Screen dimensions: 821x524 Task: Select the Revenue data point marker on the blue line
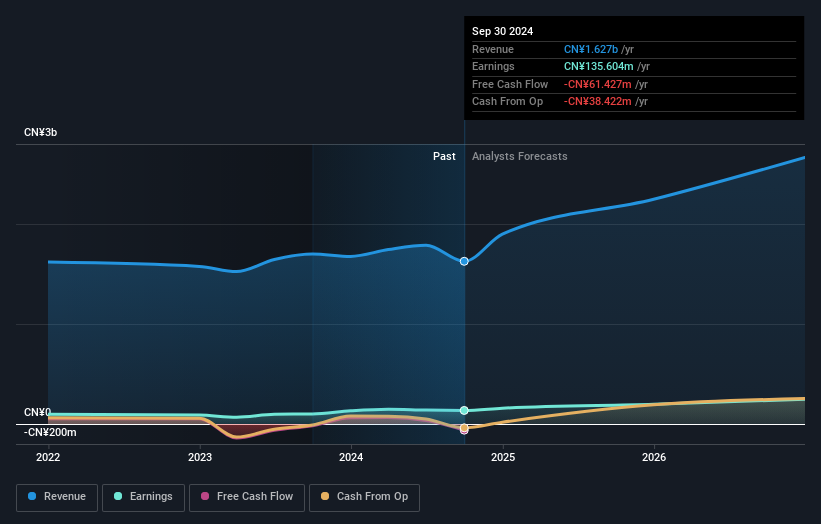click(x=465, y=262)
